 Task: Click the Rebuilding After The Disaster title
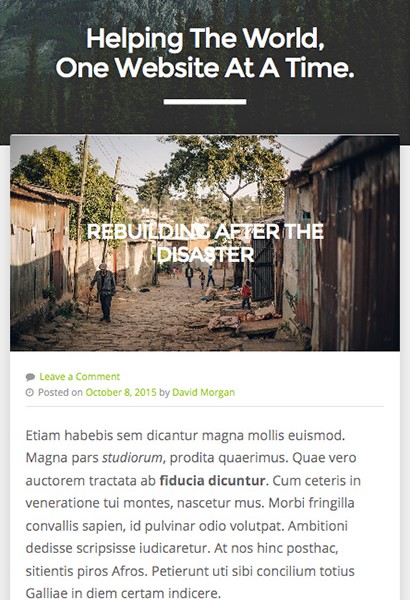coord(205,243)
